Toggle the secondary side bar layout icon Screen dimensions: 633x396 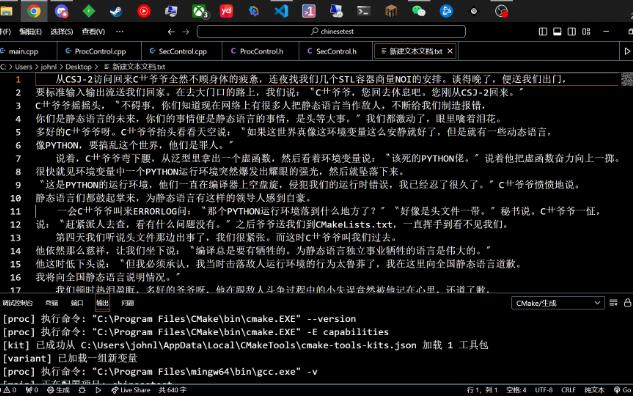[572, 31]
